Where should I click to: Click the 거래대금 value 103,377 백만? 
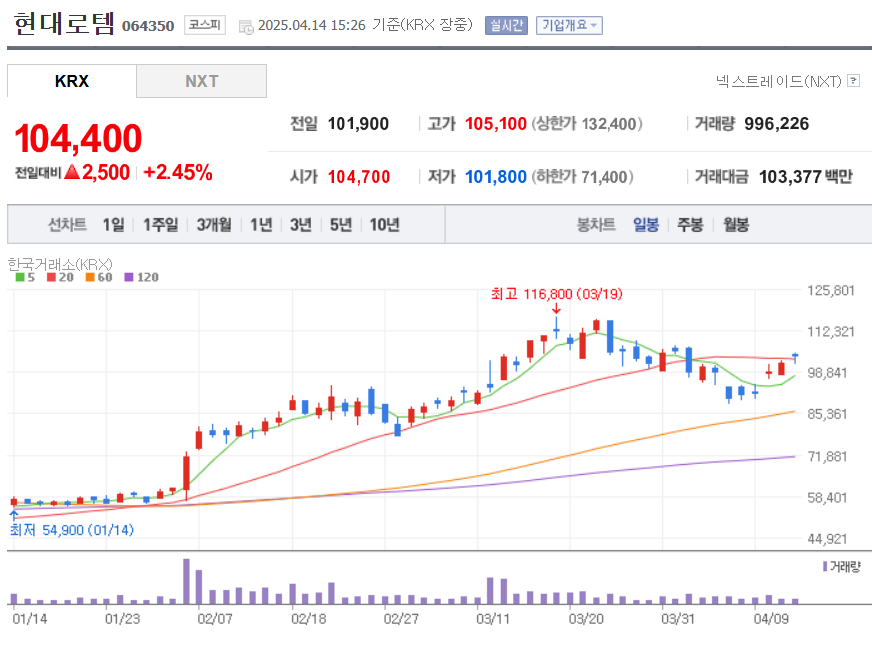click(806, 177)
